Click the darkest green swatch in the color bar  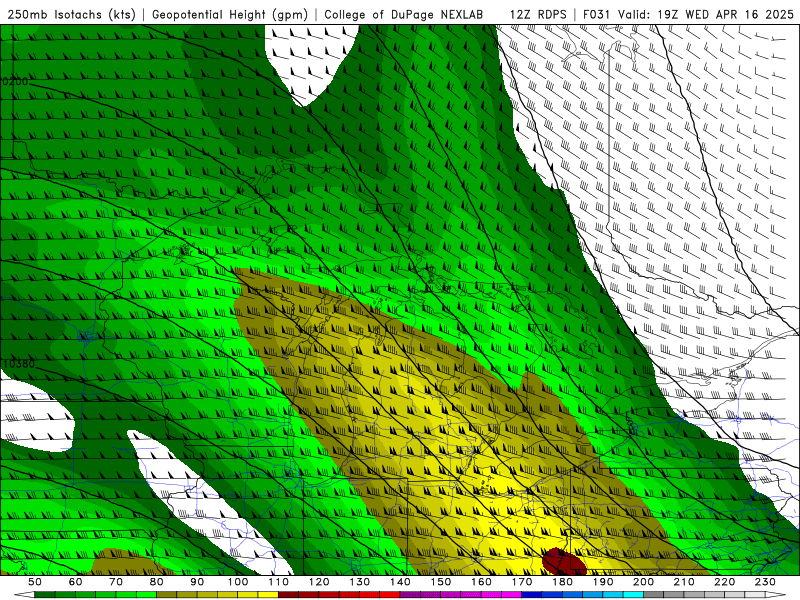click(x=44, y=595)
